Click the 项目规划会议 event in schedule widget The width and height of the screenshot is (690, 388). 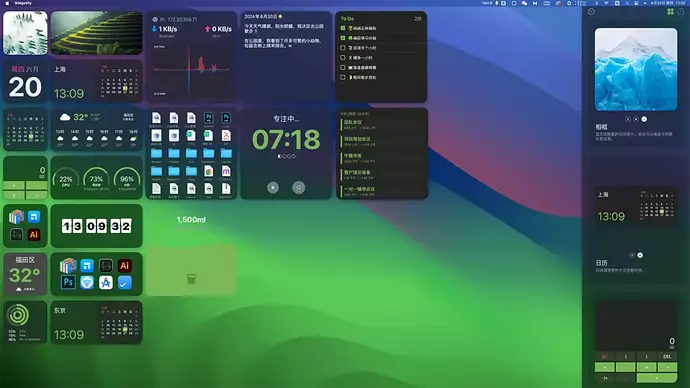click(x=382, y=141)
